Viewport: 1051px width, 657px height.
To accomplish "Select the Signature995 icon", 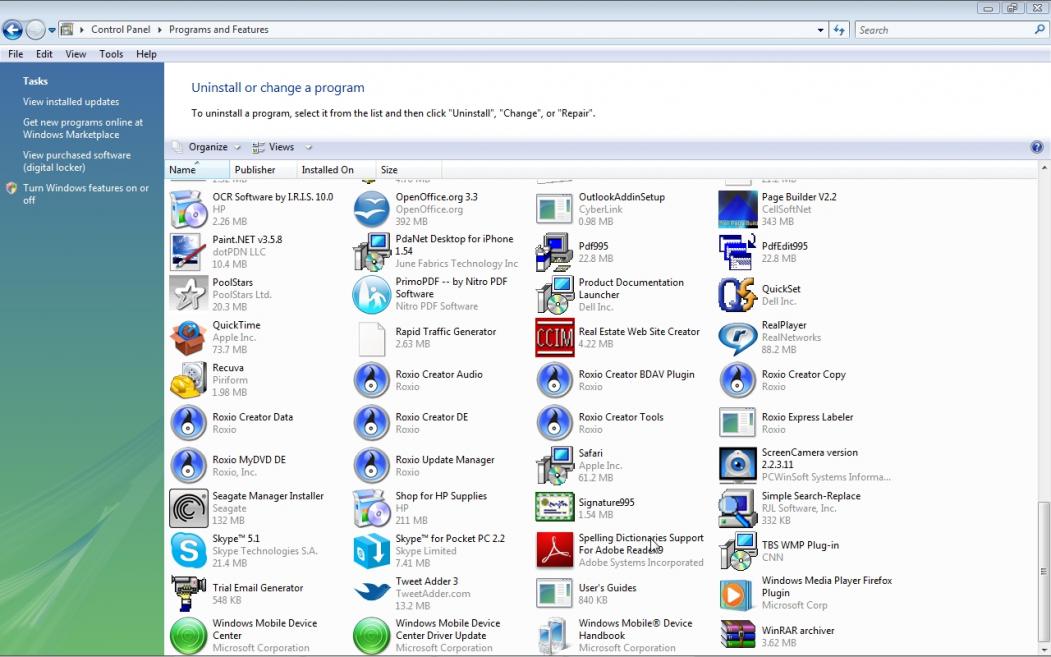I will pyautogui.click(x=554, y=508).
